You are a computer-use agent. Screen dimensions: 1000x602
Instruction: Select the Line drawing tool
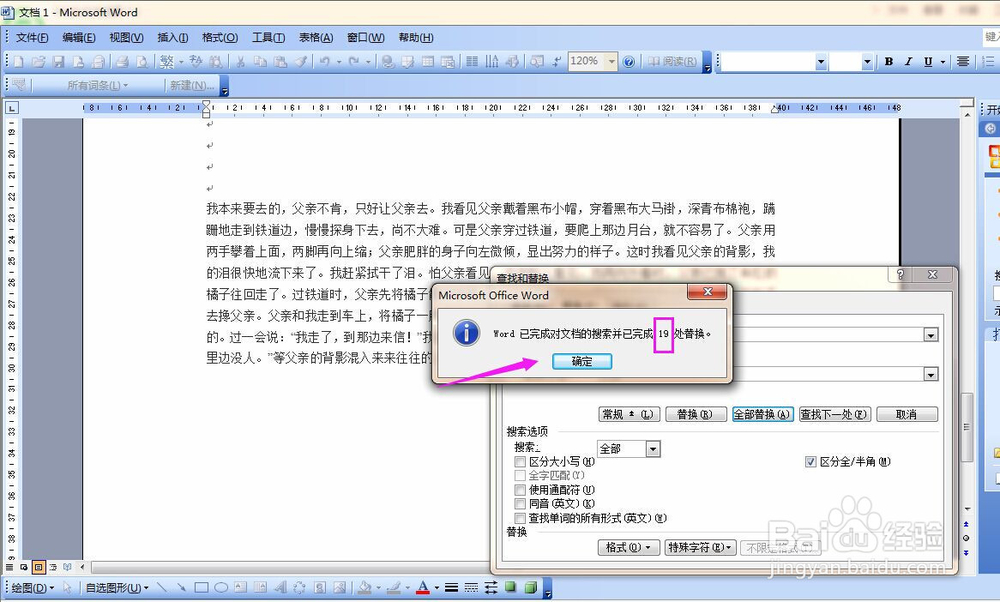coord(162,587)
